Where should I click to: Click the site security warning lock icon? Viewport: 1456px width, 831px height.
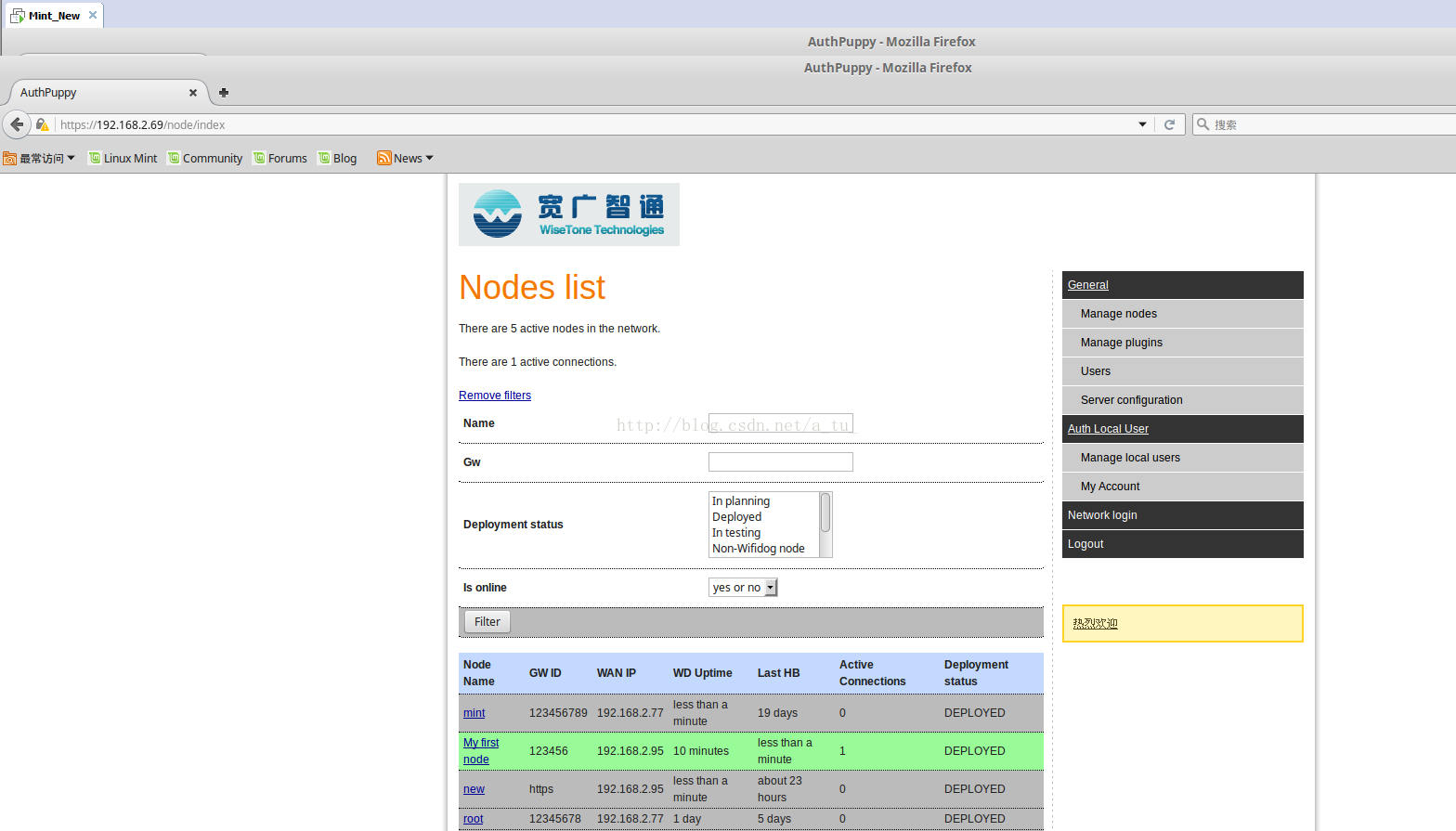[43, 124]
